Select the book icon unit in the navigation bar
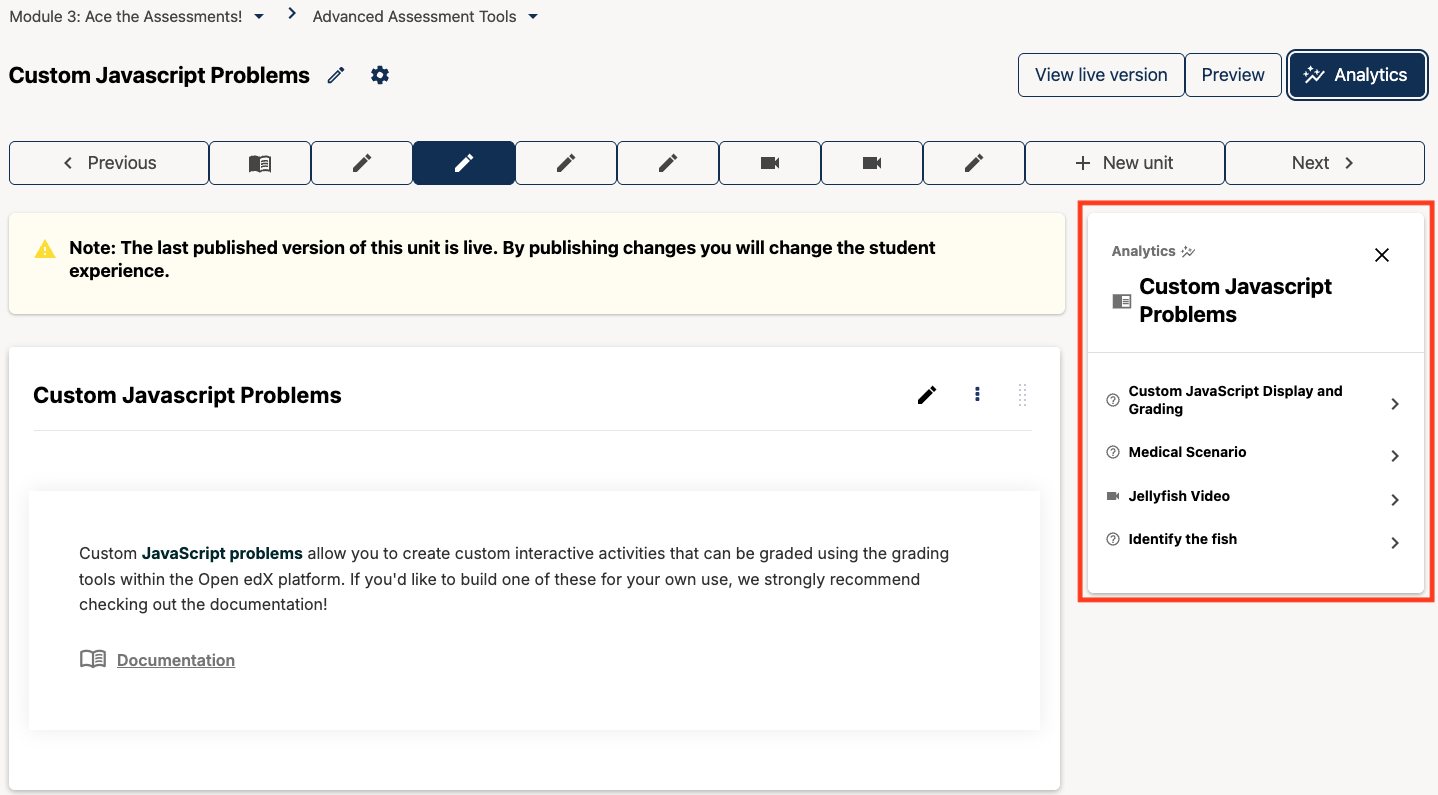Image resolution: width=1438 pixels, height=795 pixels. tap(259, 162)
